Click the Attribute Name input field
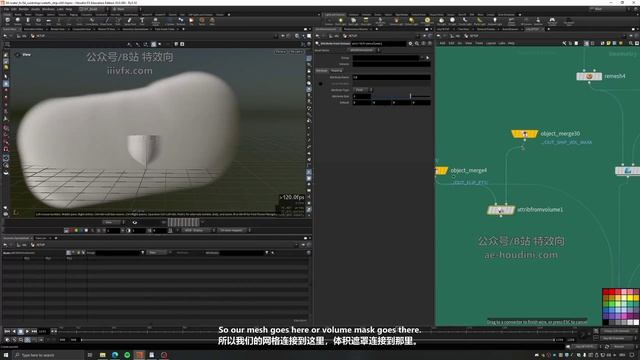Viewport: 640px width, 360px height. click(391, 77)
